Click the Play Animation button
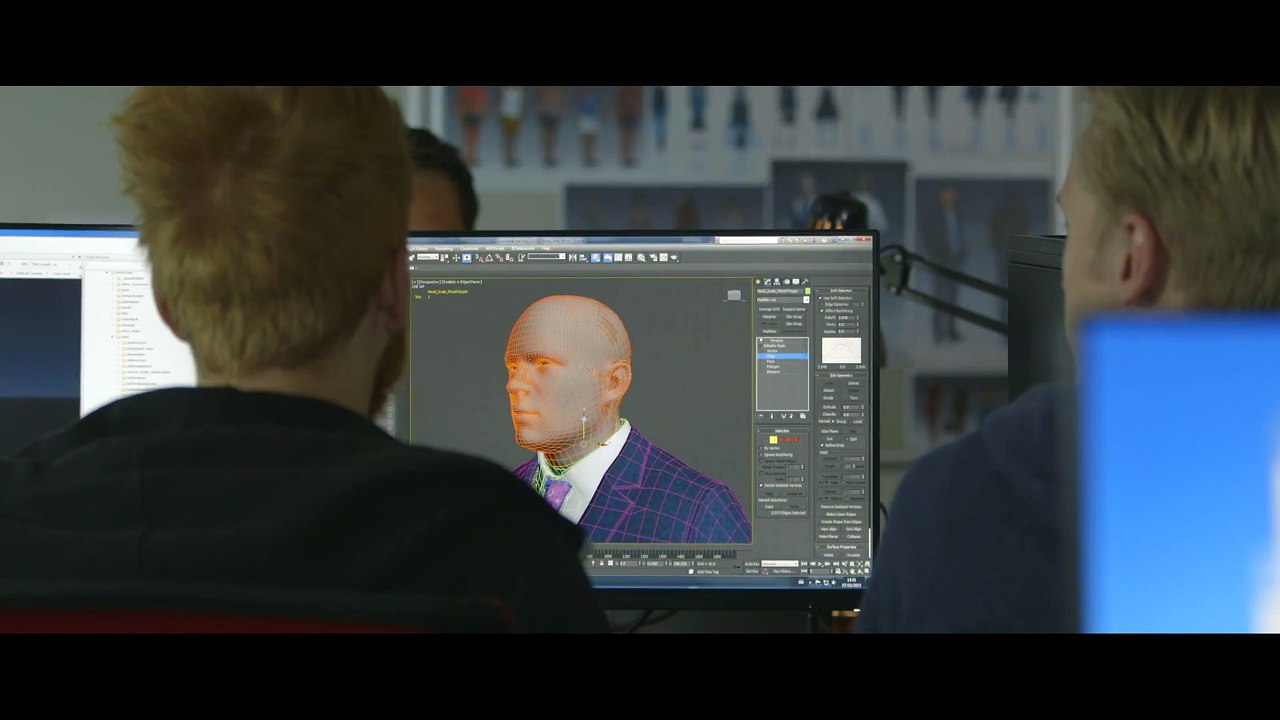The image size is (1280, 720). coord(821,564)
